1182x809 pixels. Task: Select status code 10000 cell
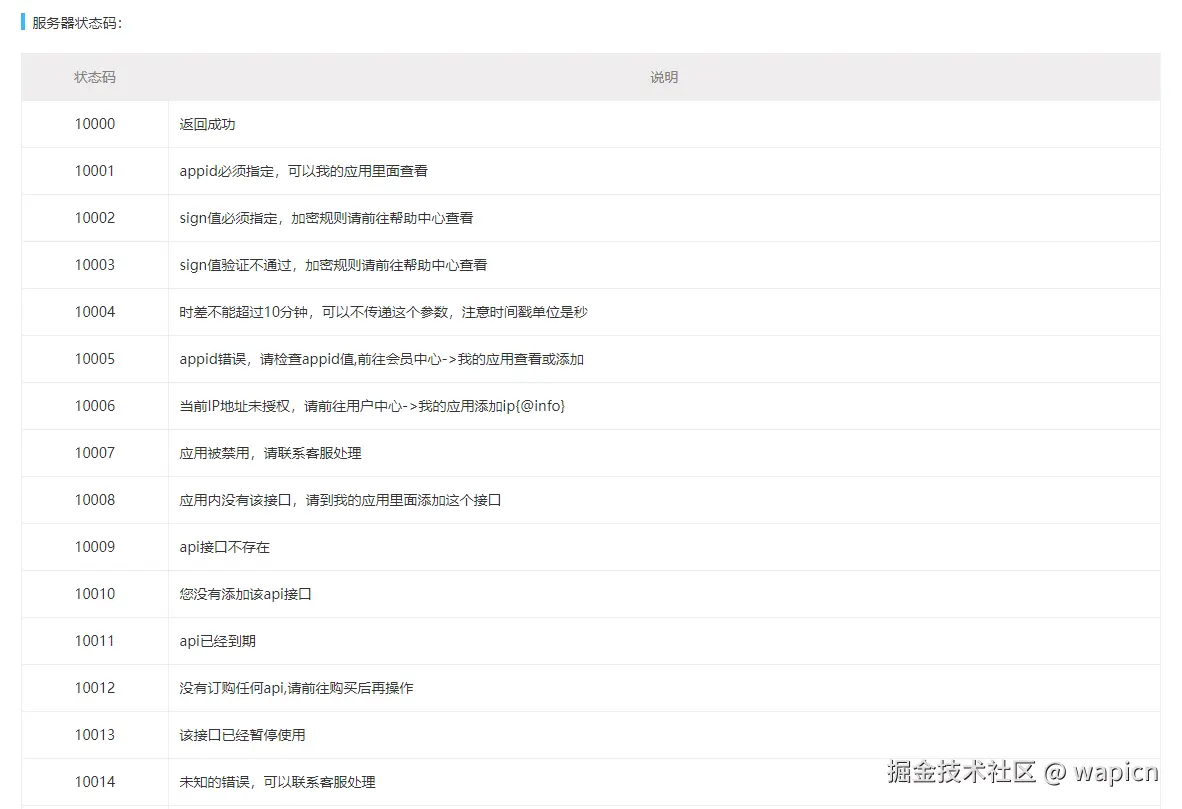point(94,124)
